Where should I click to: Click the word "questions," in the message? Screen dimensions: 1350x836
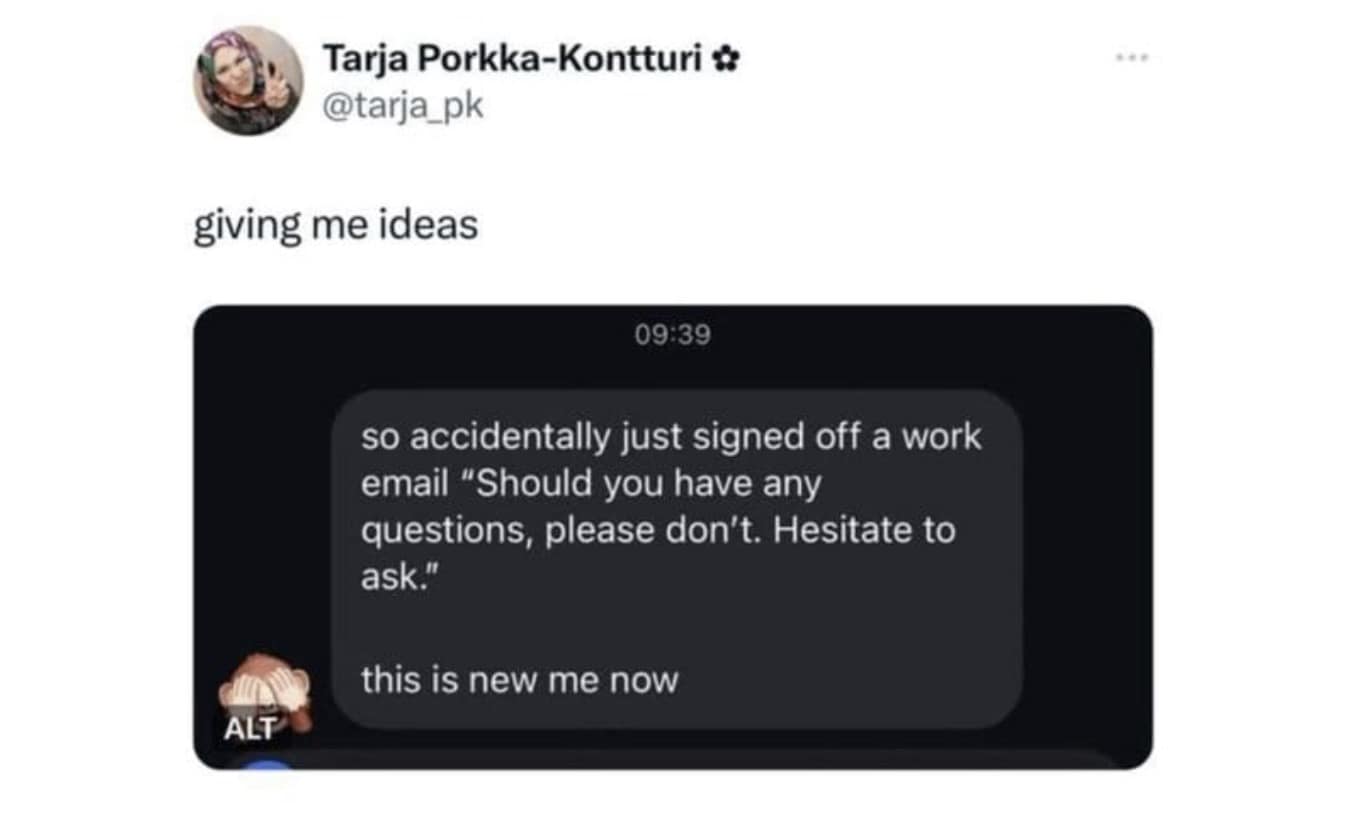[446, 531]
